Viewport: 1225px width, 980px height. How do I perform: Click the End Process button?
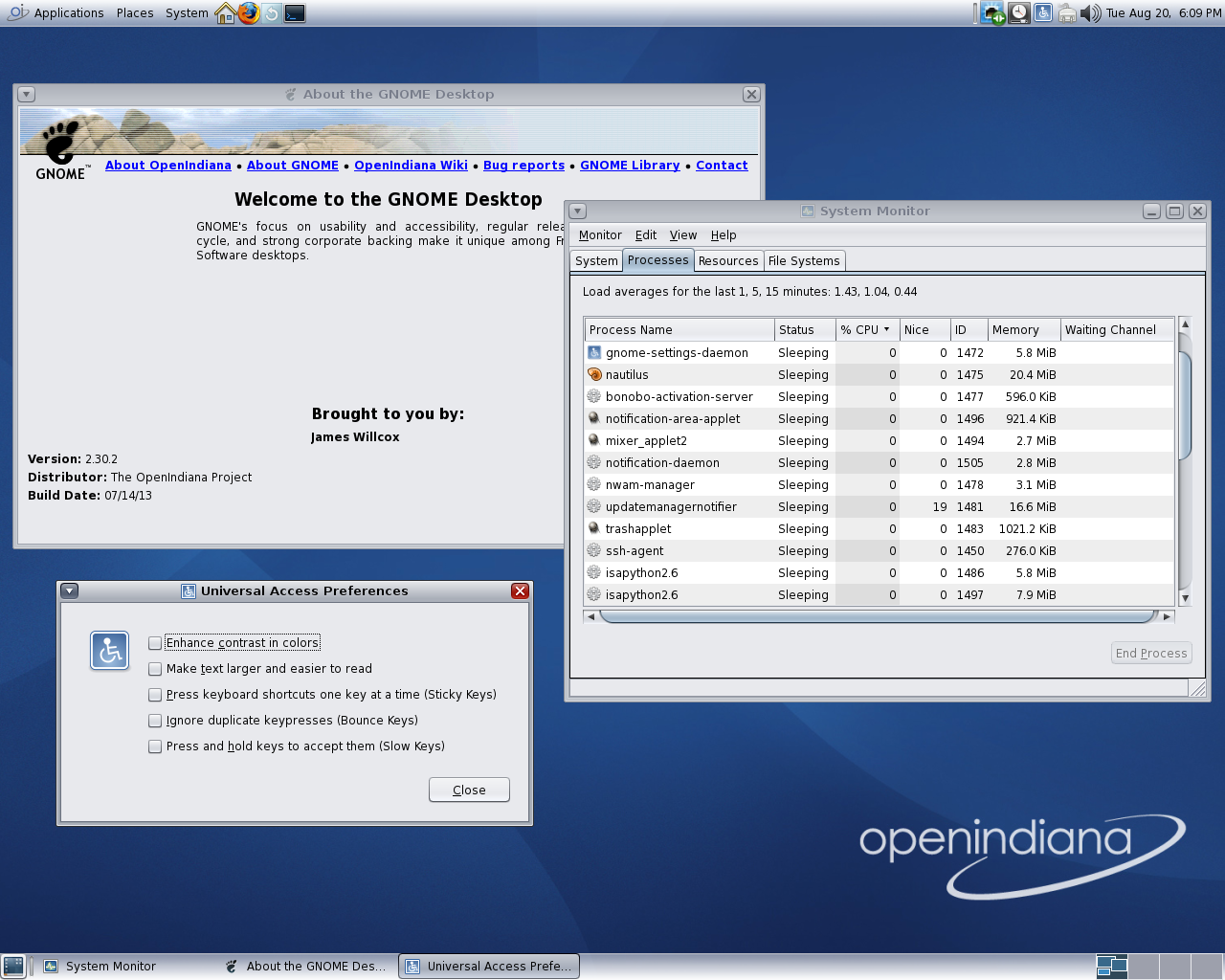click(x=1151, y=653)
